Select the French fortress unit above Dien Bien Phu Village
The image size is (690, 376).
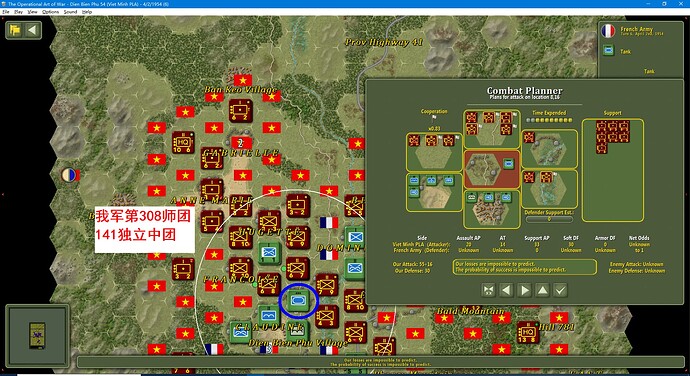[297, 332]
